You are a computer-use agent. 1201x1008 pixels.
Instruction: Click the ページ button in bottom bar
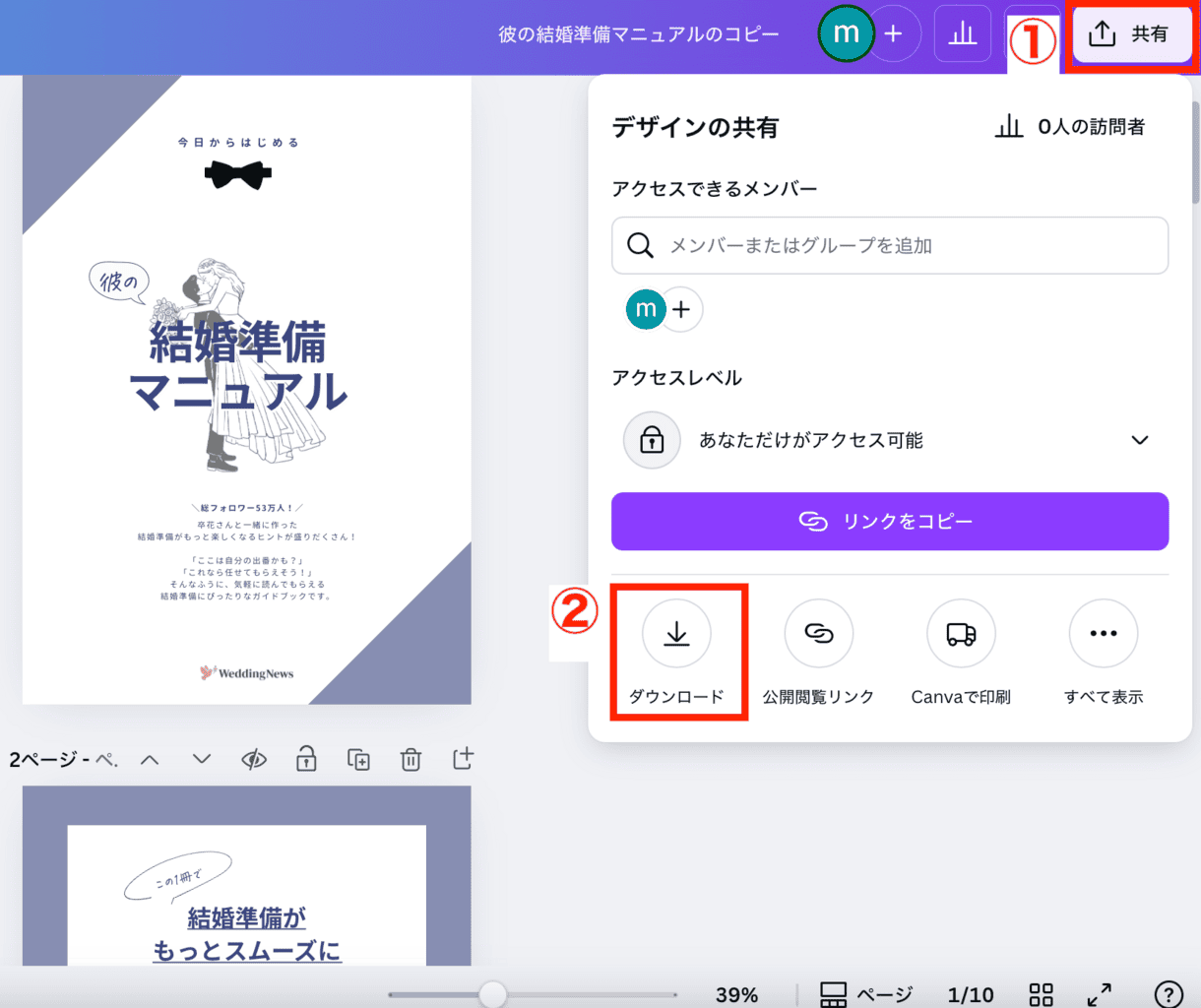pyautogui.click(x=866, y=994)
